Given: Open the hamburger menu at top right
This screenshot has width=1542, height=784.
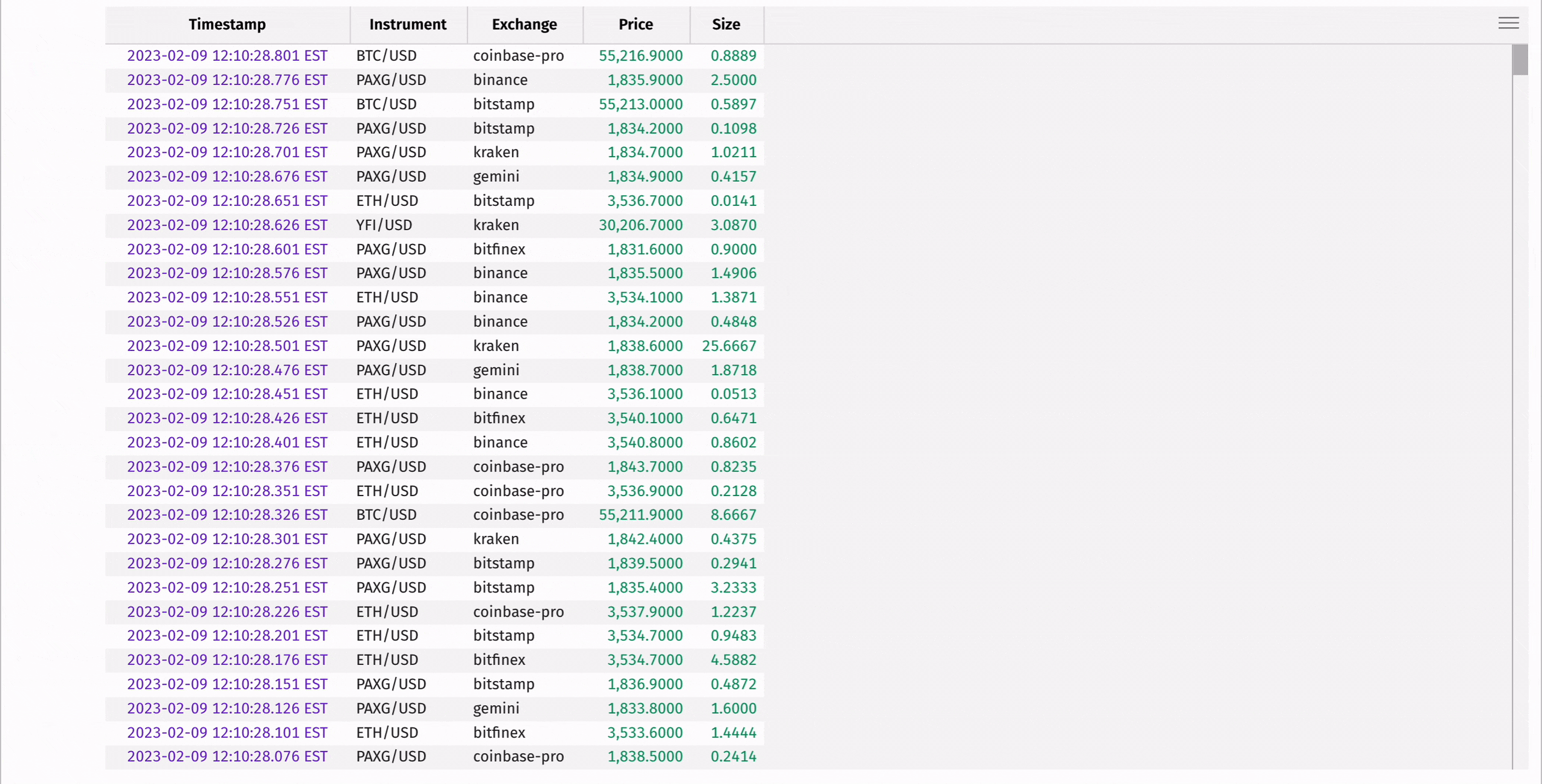Looking at the screenshot, I should 1508,23.
